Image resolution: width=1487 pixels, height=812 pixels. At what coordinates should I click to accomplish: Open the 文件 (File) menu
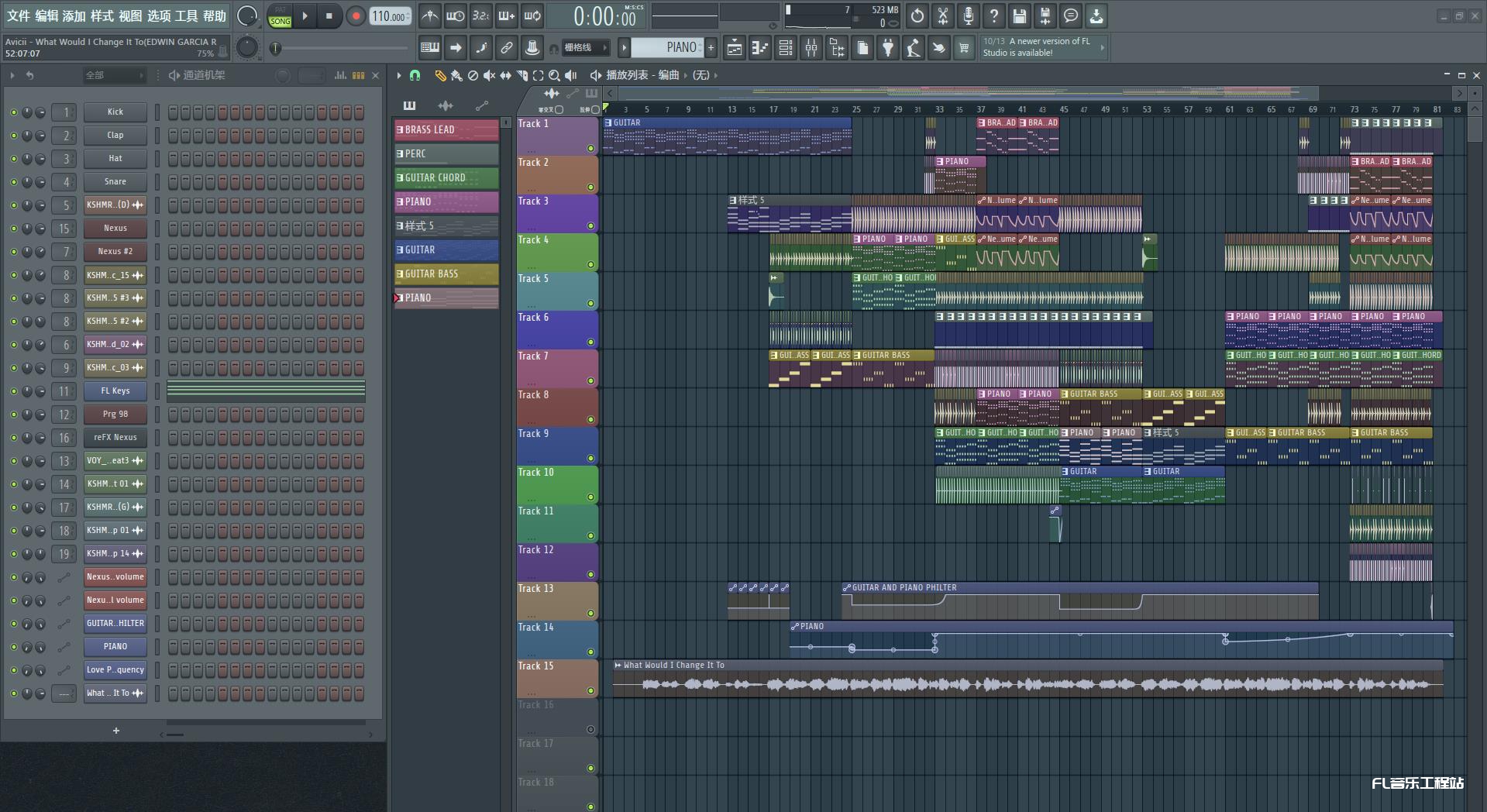(x=18, y=15)
